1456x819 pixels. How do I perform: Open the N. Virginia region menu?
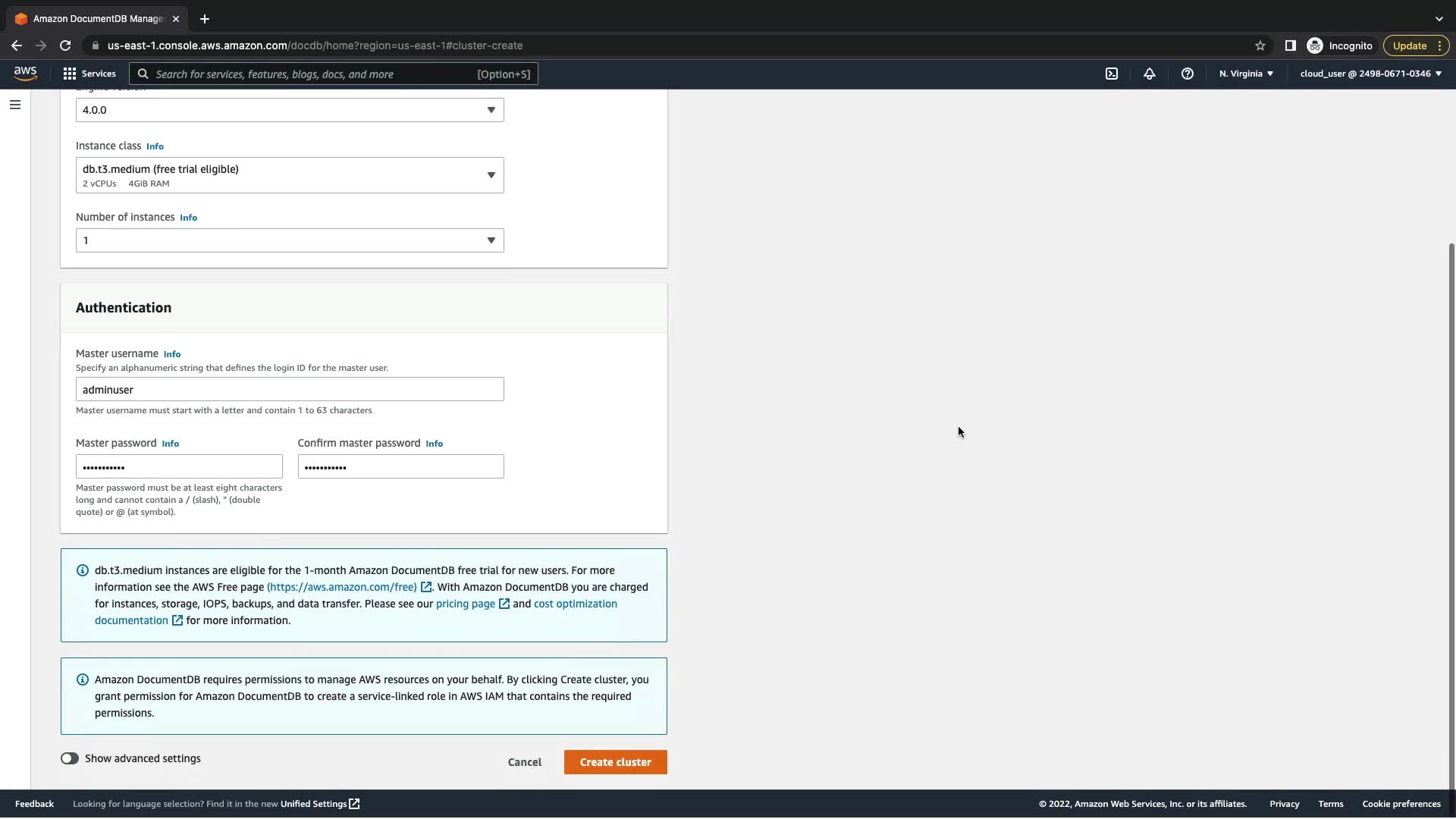pos(1245,74)
